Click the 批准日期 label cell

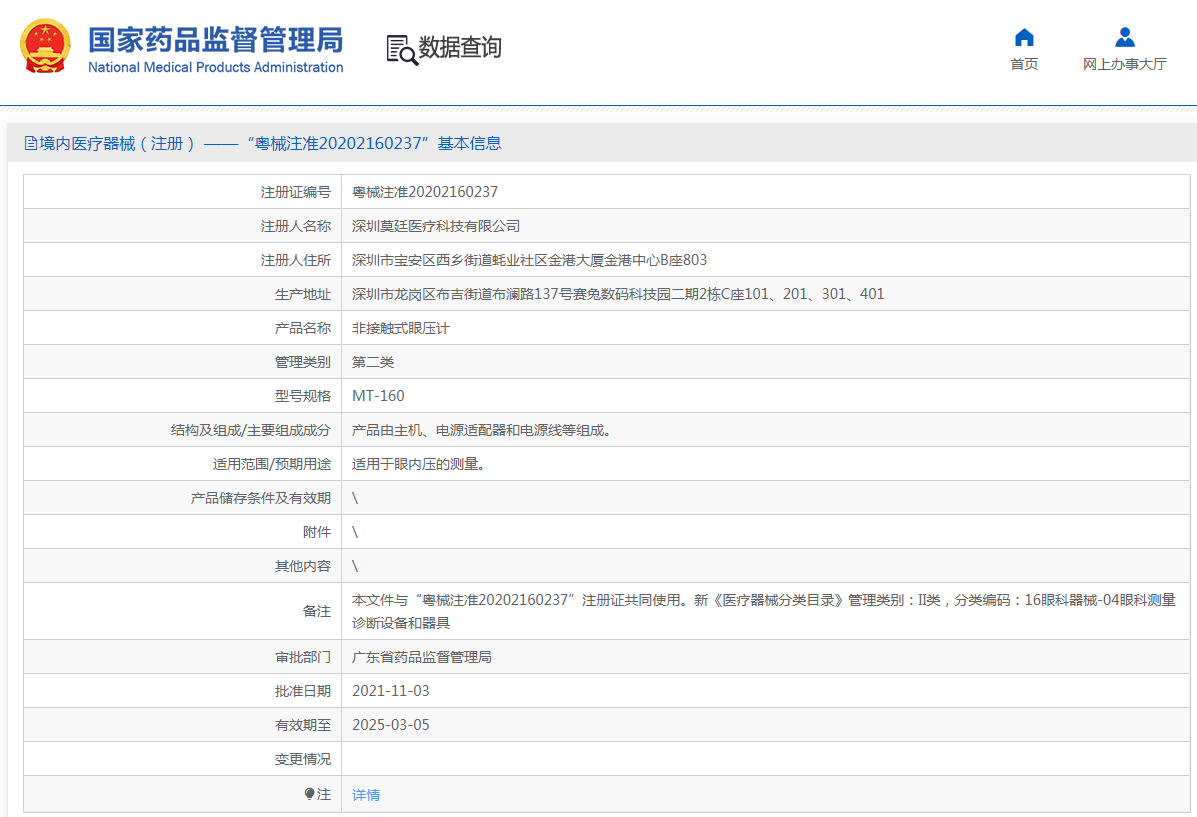click(182, 691)
